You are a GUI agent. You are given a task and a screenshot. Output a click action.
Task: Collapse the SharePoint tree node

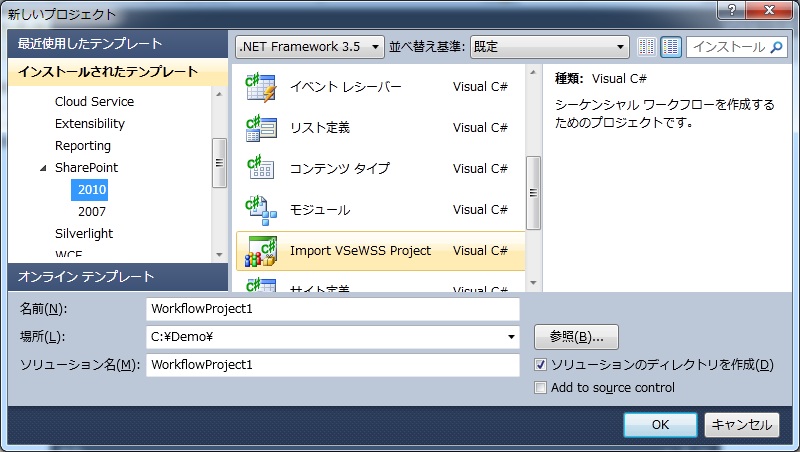[43, 168]
